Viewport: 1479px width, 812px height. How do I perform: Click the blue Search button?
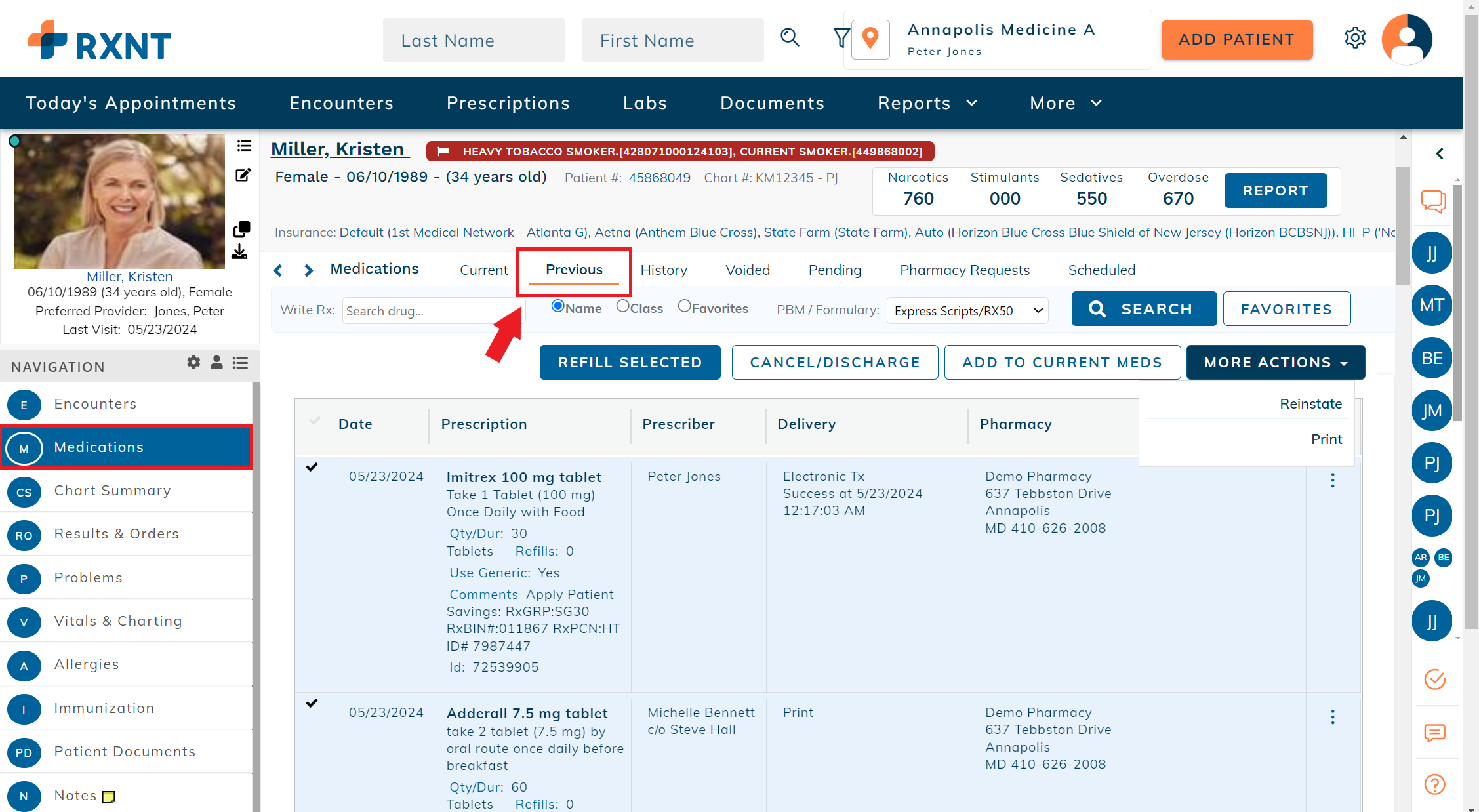click(1144, 308)
